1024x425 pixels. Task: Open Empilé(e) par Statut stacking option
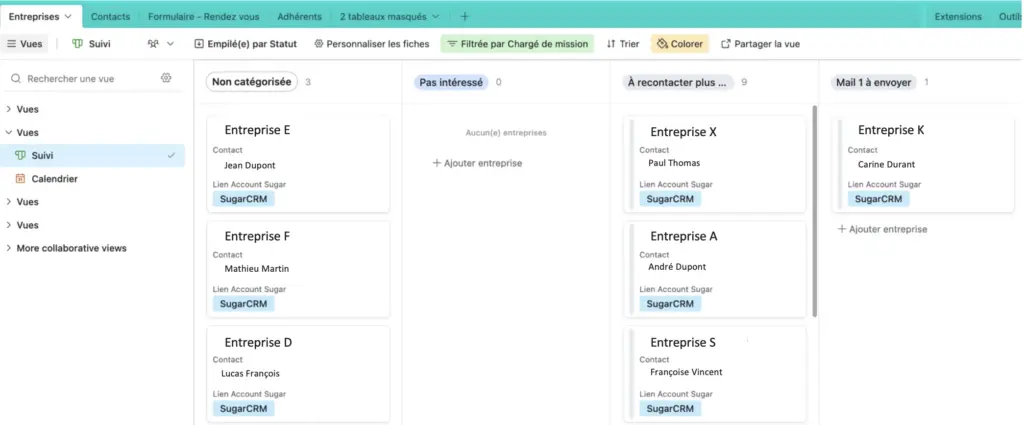[246, 44]
